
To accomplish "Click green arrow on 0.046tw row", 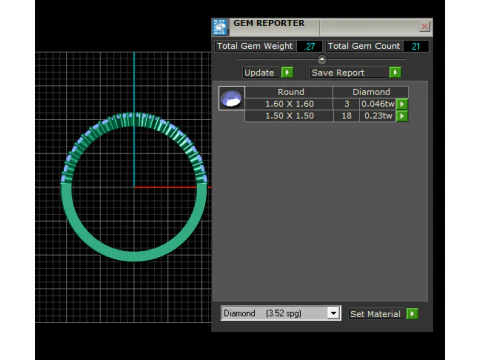I will point(402,104).
